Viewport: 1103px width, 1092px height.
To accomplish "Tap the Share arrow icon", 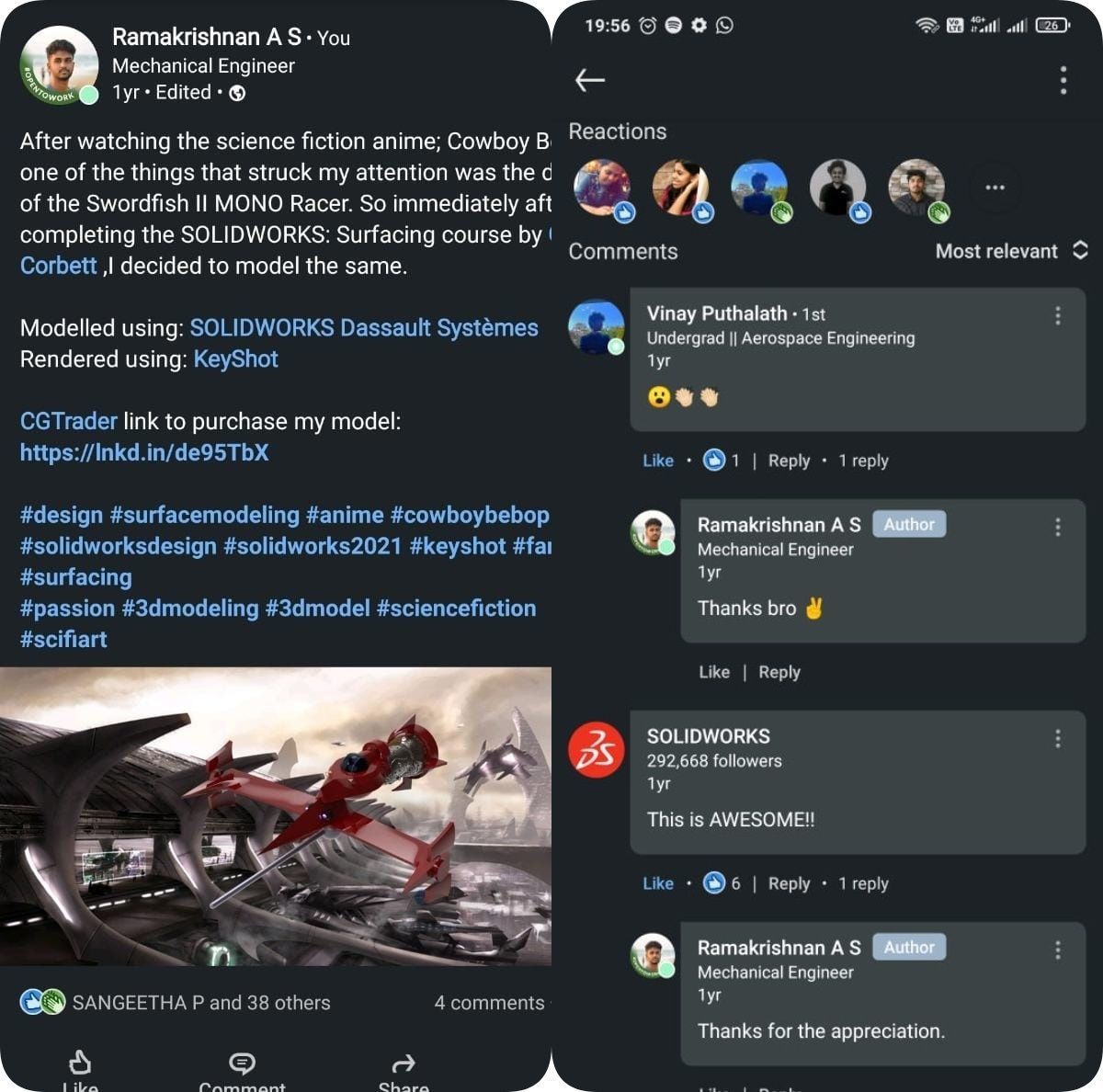I will 404,1064.
